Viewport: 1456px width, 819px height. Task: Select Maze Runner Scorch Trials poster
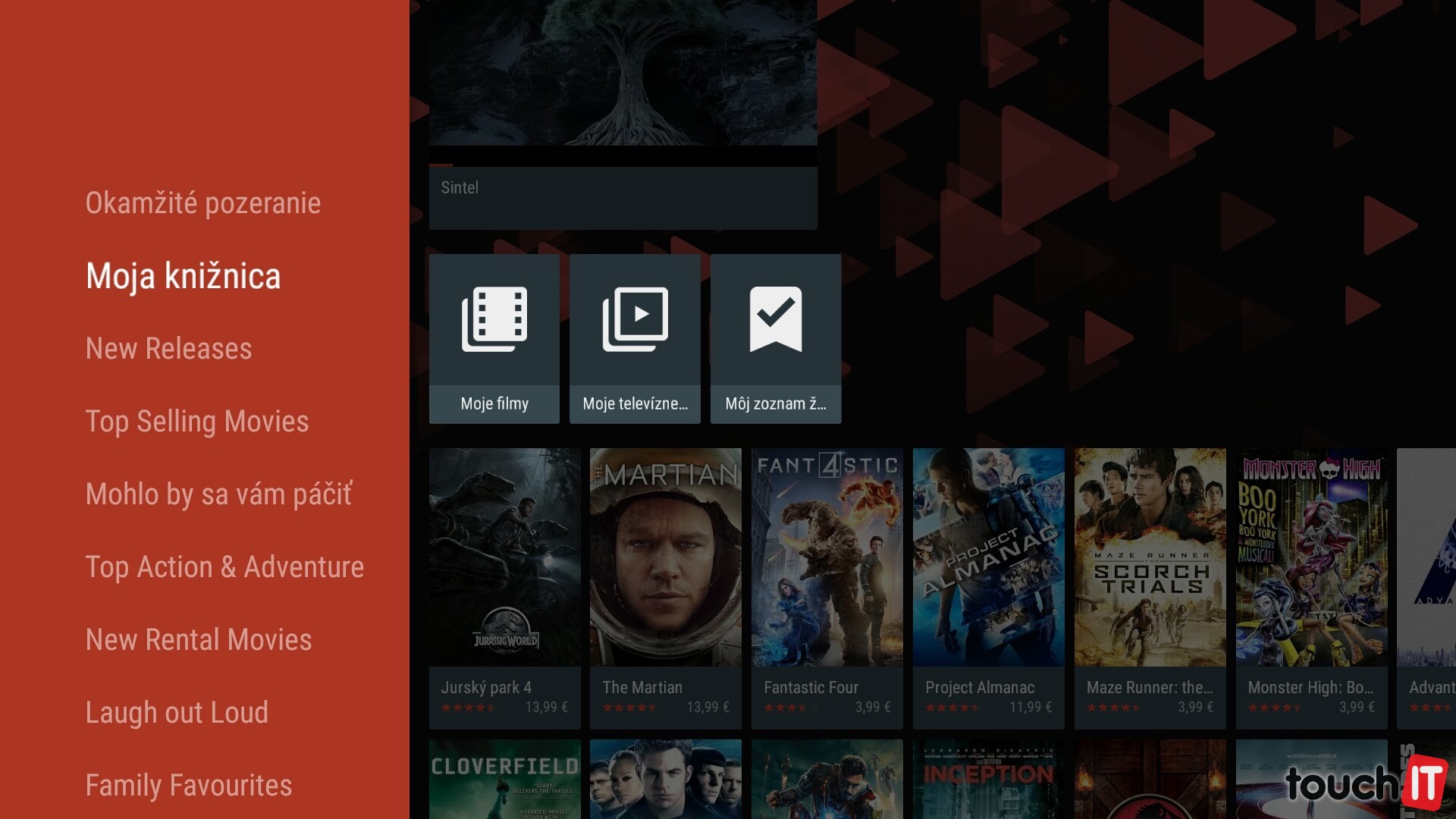[1150, 557]
